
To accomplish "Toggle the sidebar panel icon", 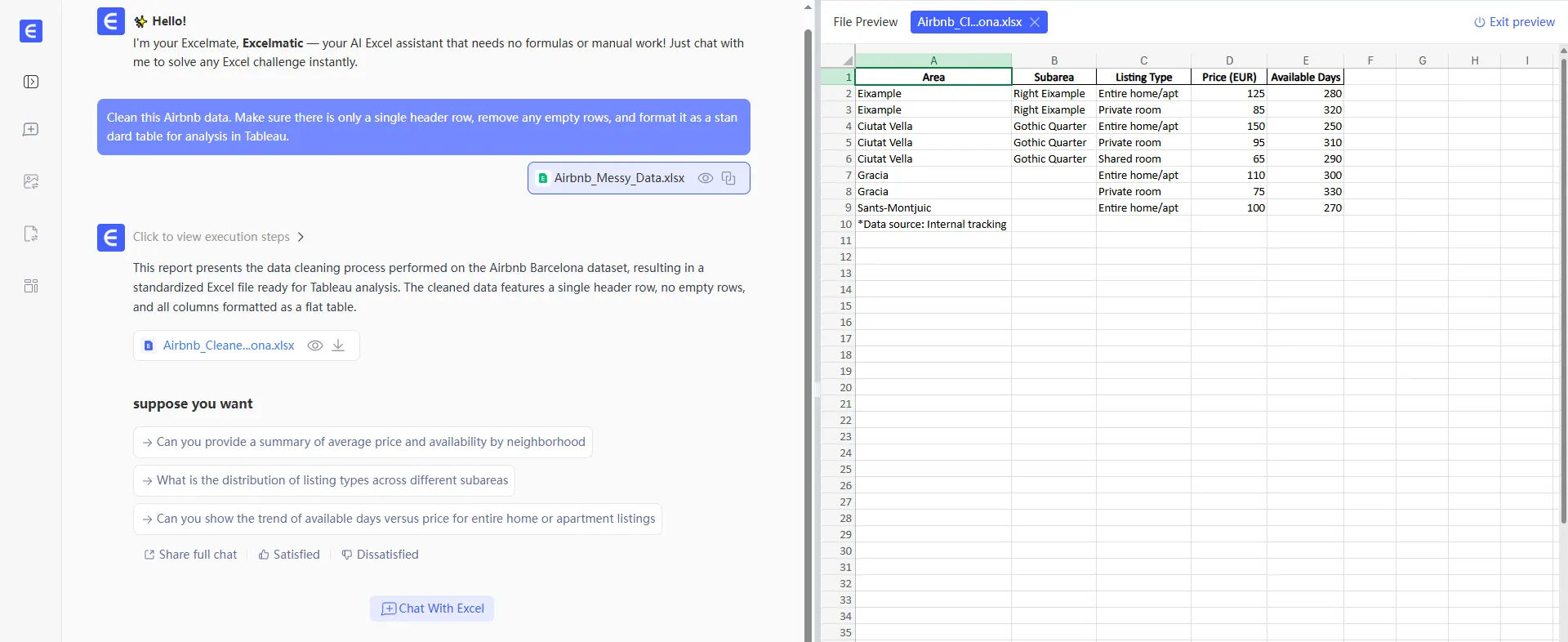I will (31, 82).
